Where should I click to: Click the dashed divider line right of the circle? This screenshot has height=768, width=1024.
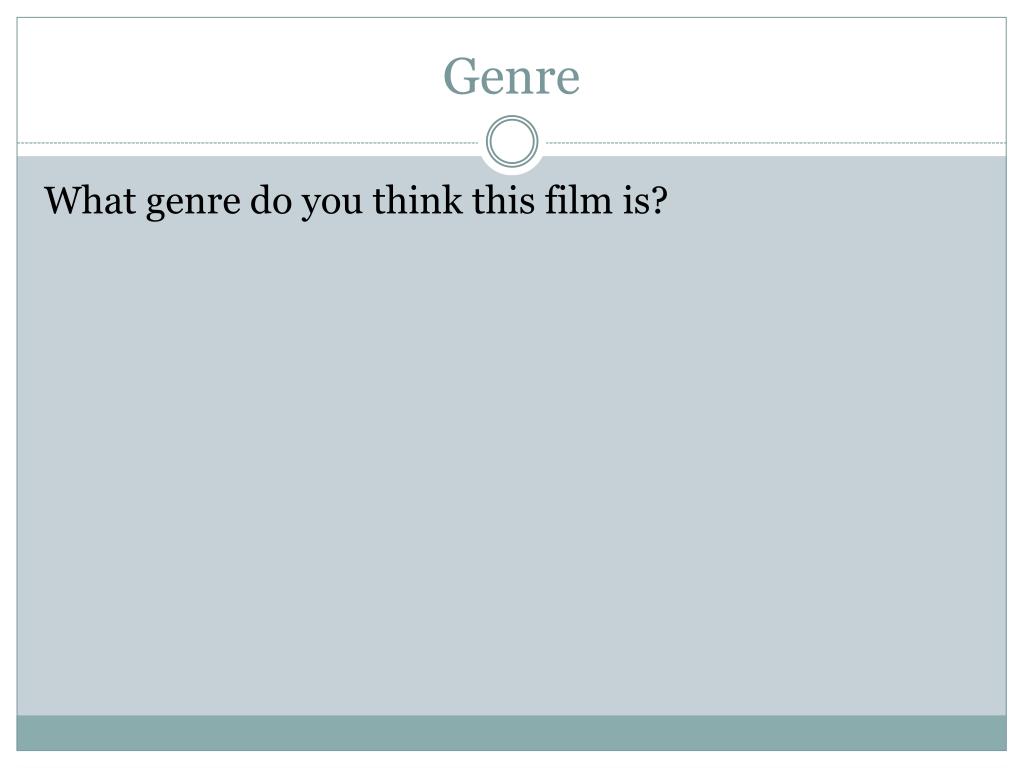(x=776, y=142)
